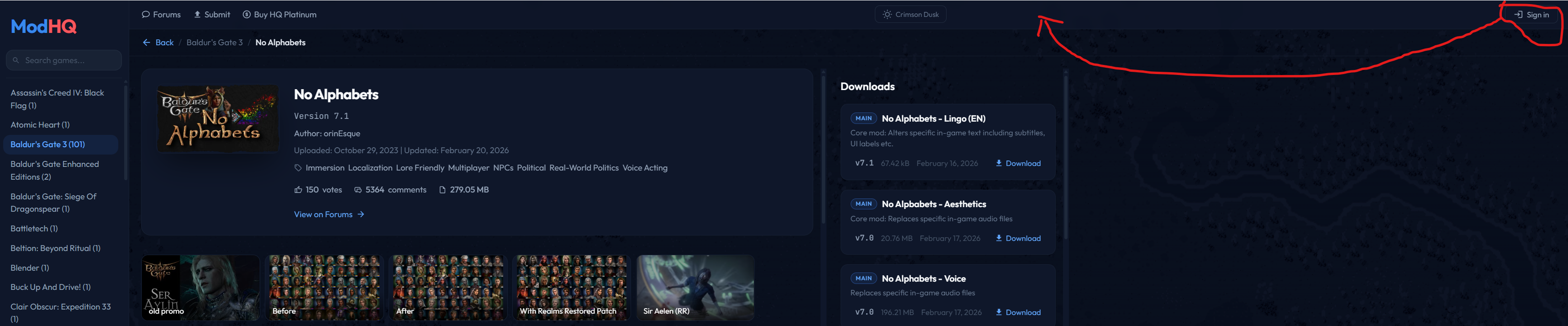Image resolution: width=1568 pixels, height=326 pixels.
Task: Click the Multiplayer tag
Action: click(468, 168)
